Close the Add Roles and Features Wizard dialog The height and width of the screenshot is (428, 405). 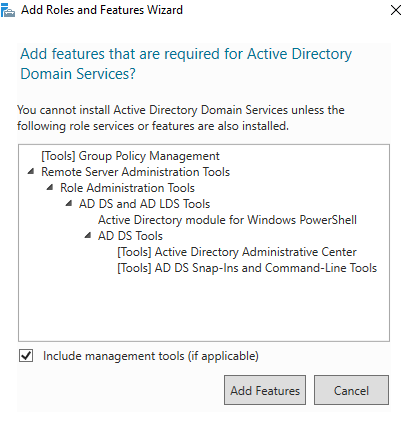396,10
